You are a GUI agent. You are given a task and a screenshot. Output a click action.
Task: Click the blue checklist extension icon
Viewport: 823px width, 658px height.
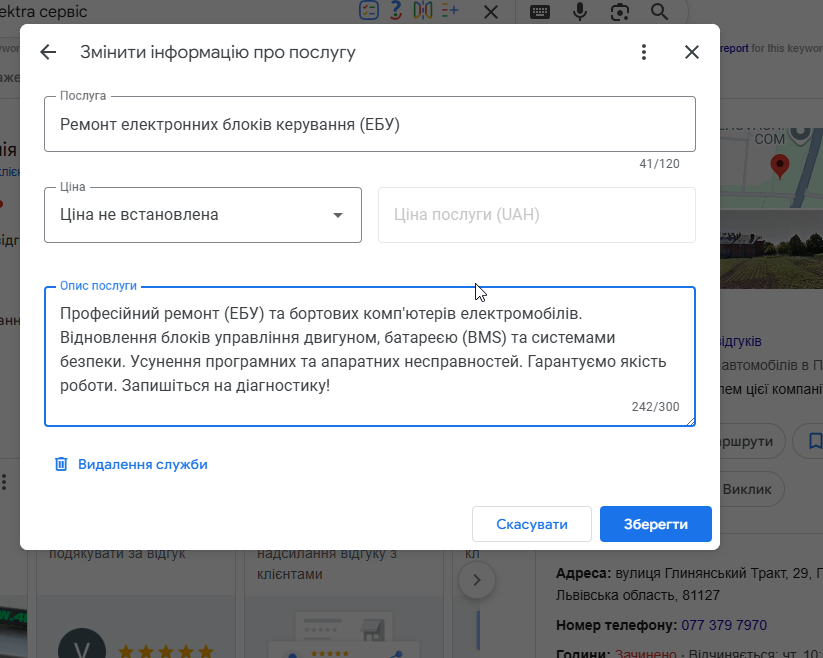368,10
